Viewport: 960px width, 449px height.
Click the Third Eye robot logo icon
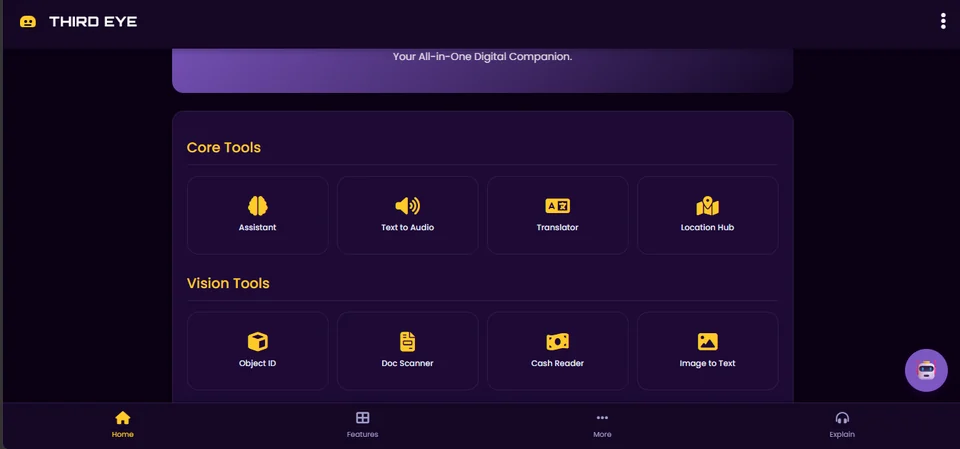click(x=28, y=22)
